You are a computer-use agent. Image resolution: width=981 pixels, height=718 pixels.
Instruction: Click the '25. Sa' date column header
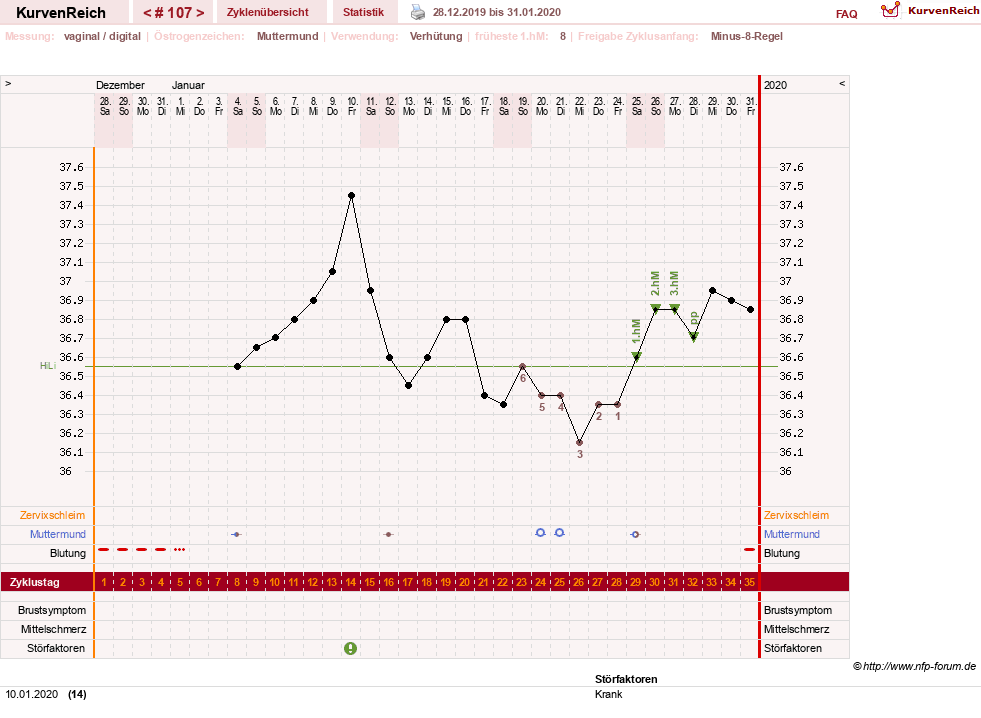(637, 106)
